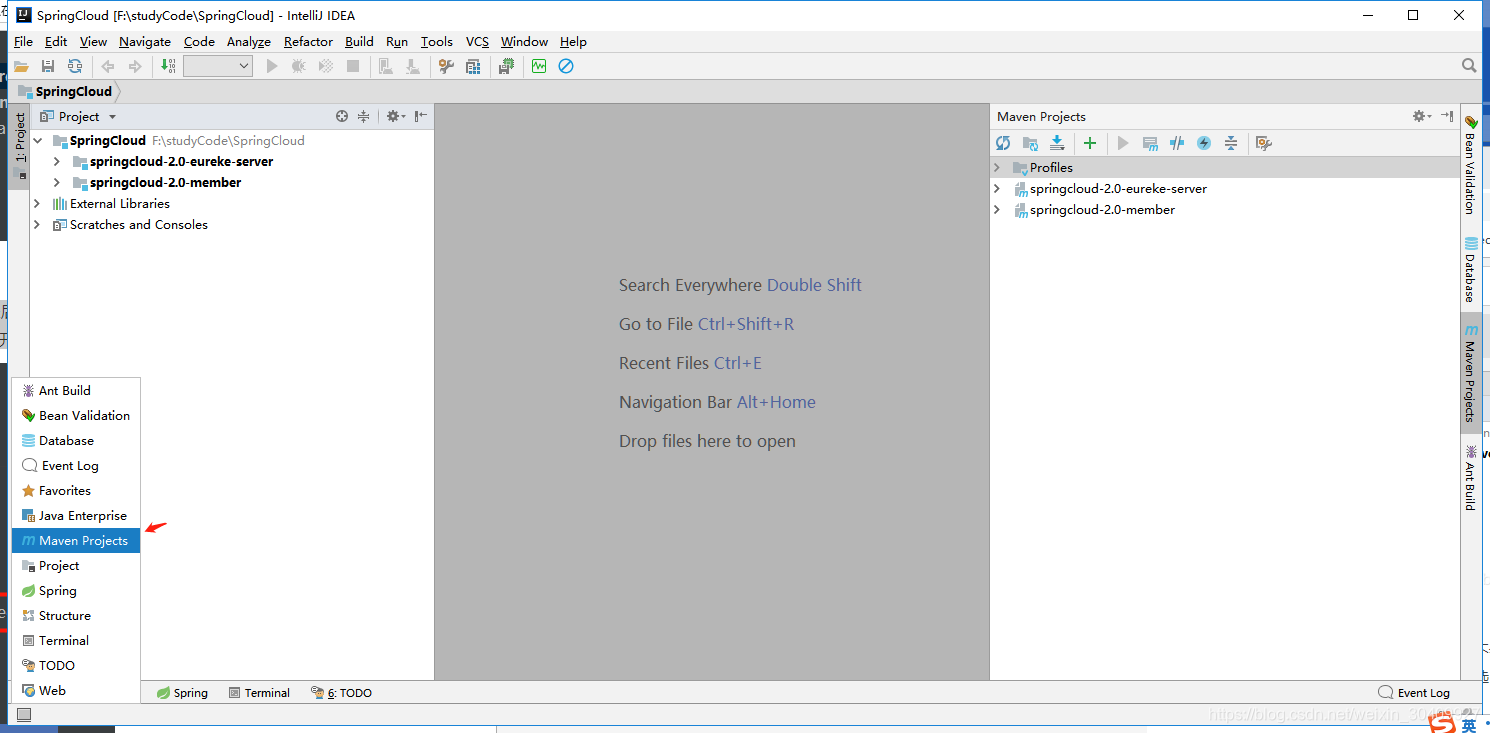Open the VCS menu
The height and width of the screenshot is (733, 1490).
tap(478, 41)
